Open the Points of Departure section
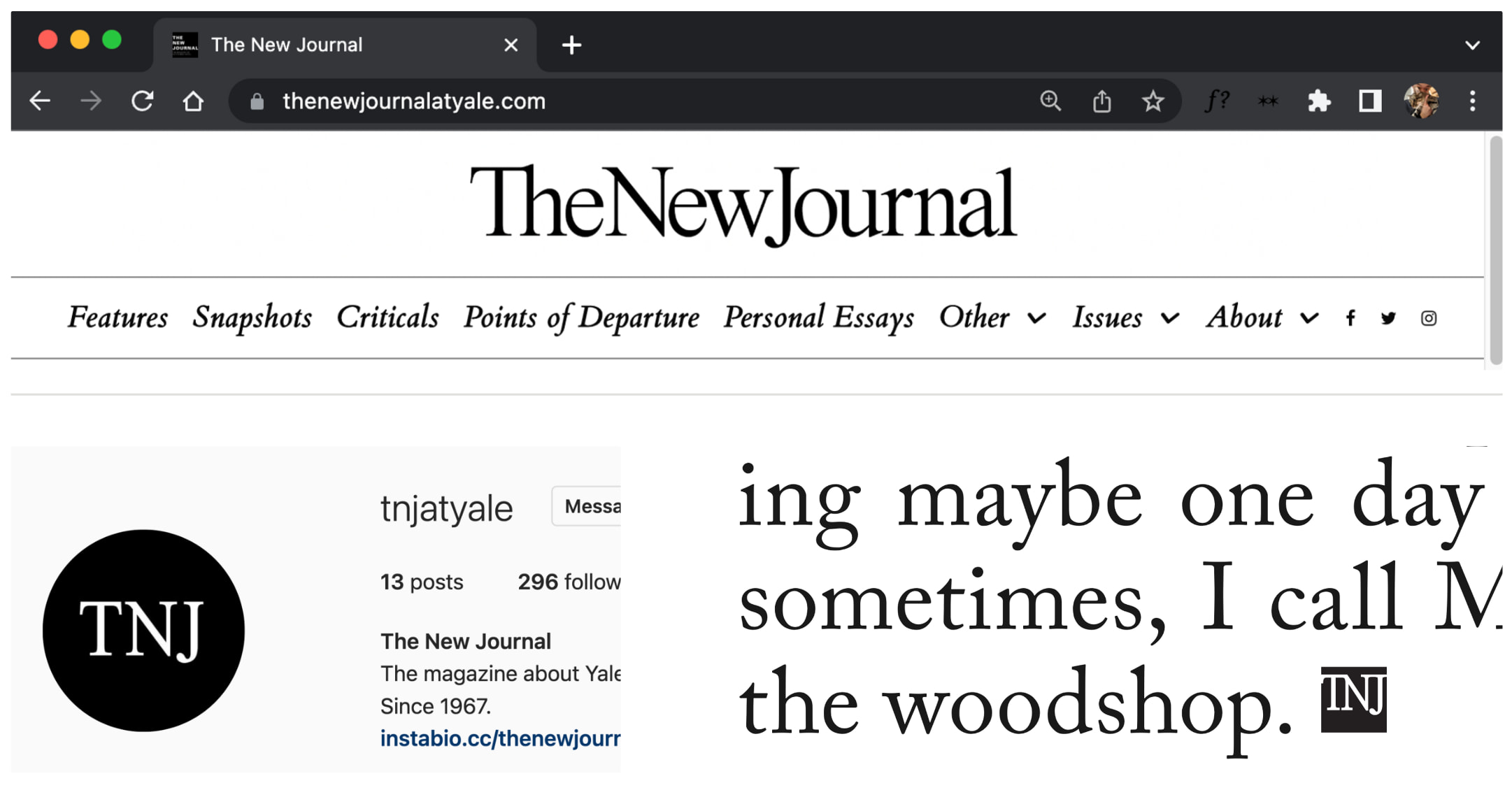 [581, 318]
